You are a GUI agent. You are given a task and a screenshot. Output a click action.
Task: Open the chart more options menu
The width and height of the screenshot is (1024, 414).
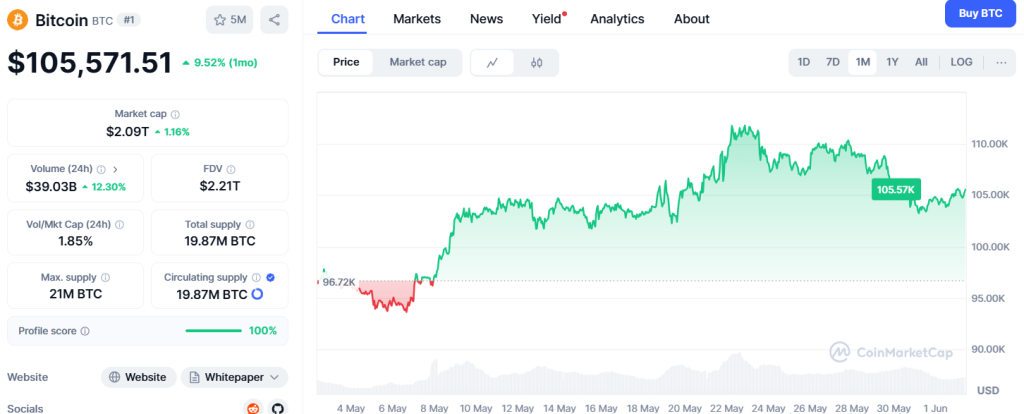click(x=1001, y=62)
